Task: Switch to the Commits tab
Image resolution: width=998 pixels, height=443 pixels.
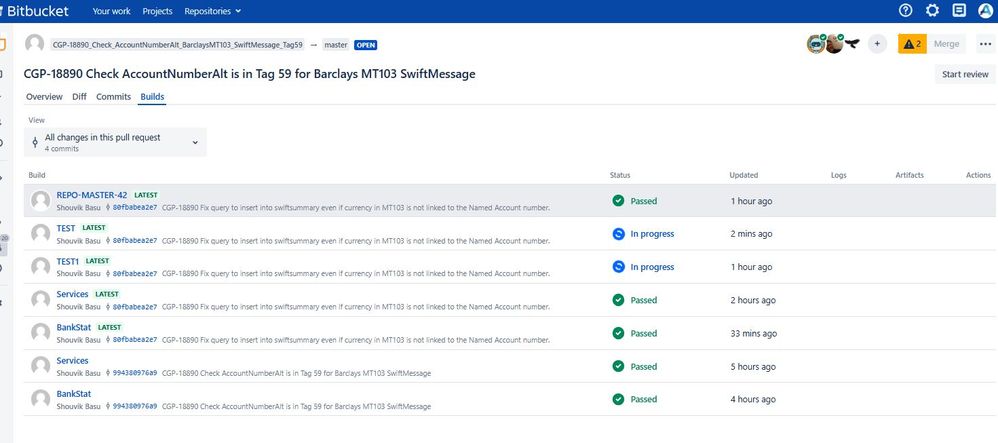Action: coord(113,97)
